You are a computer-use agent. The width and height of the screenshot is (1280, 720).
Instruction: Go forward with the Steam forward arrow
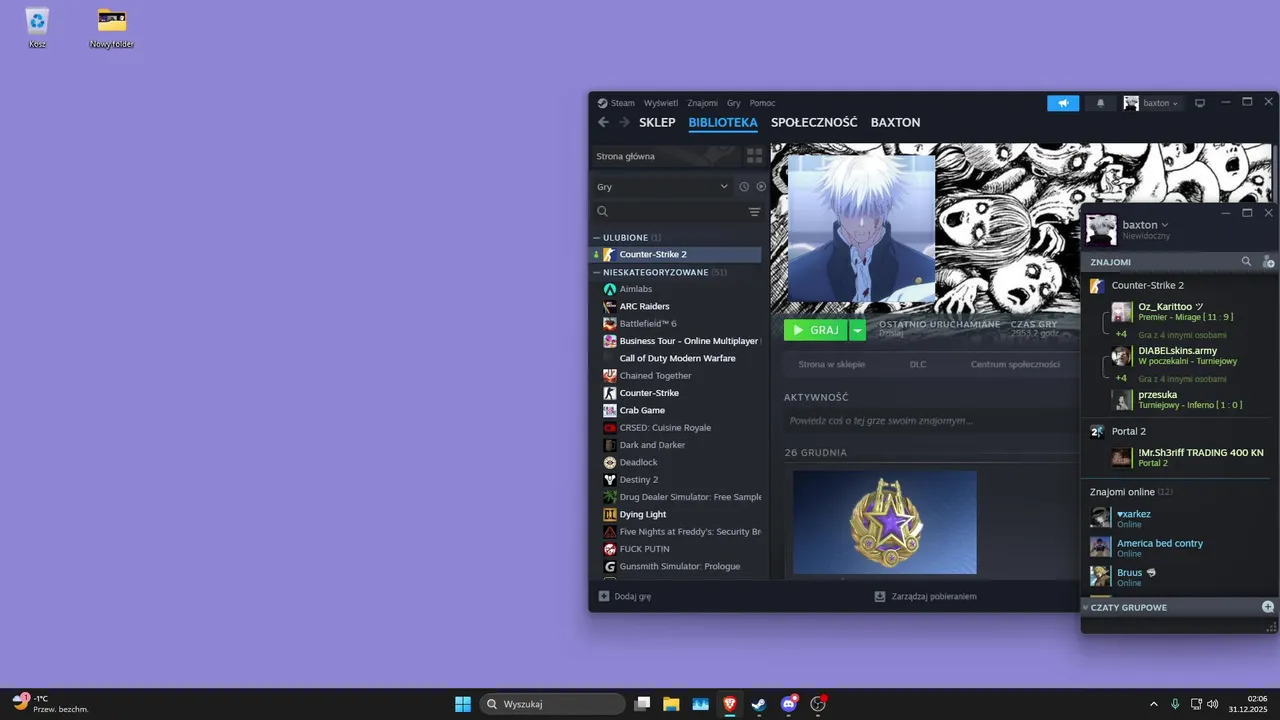pyautogui.click(x=624, y=122)
